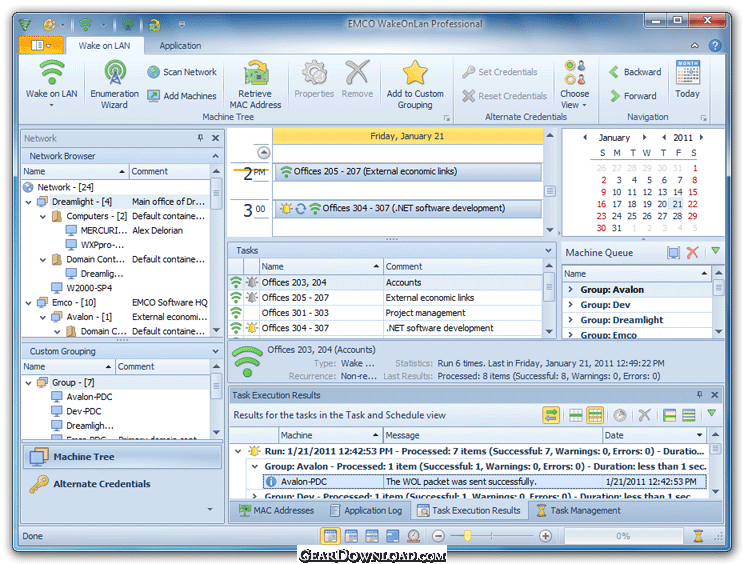Click the Machine Queue monitor icon

pos(673,252)
